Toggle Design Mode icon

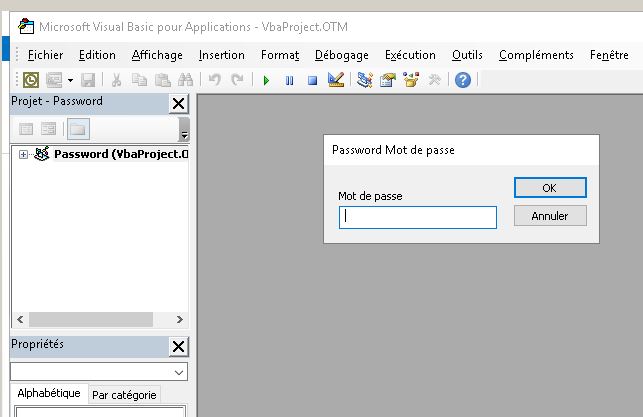336,80
